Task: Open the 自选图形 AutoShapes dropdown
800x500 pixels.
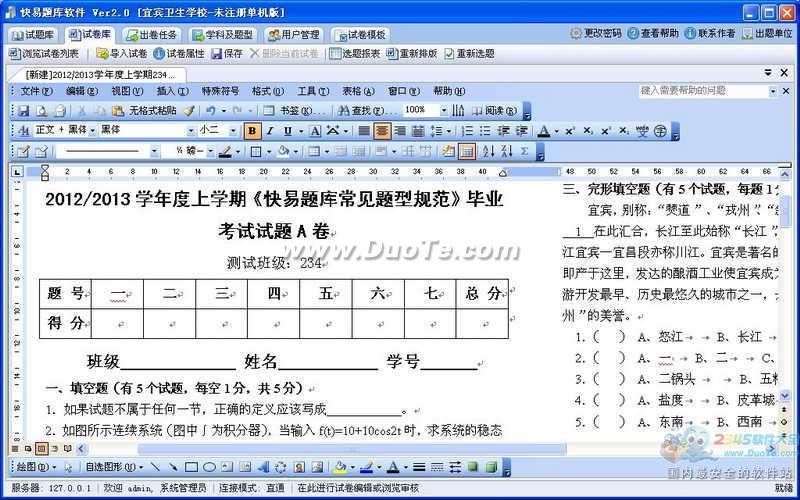Action: tap(114, 467)
